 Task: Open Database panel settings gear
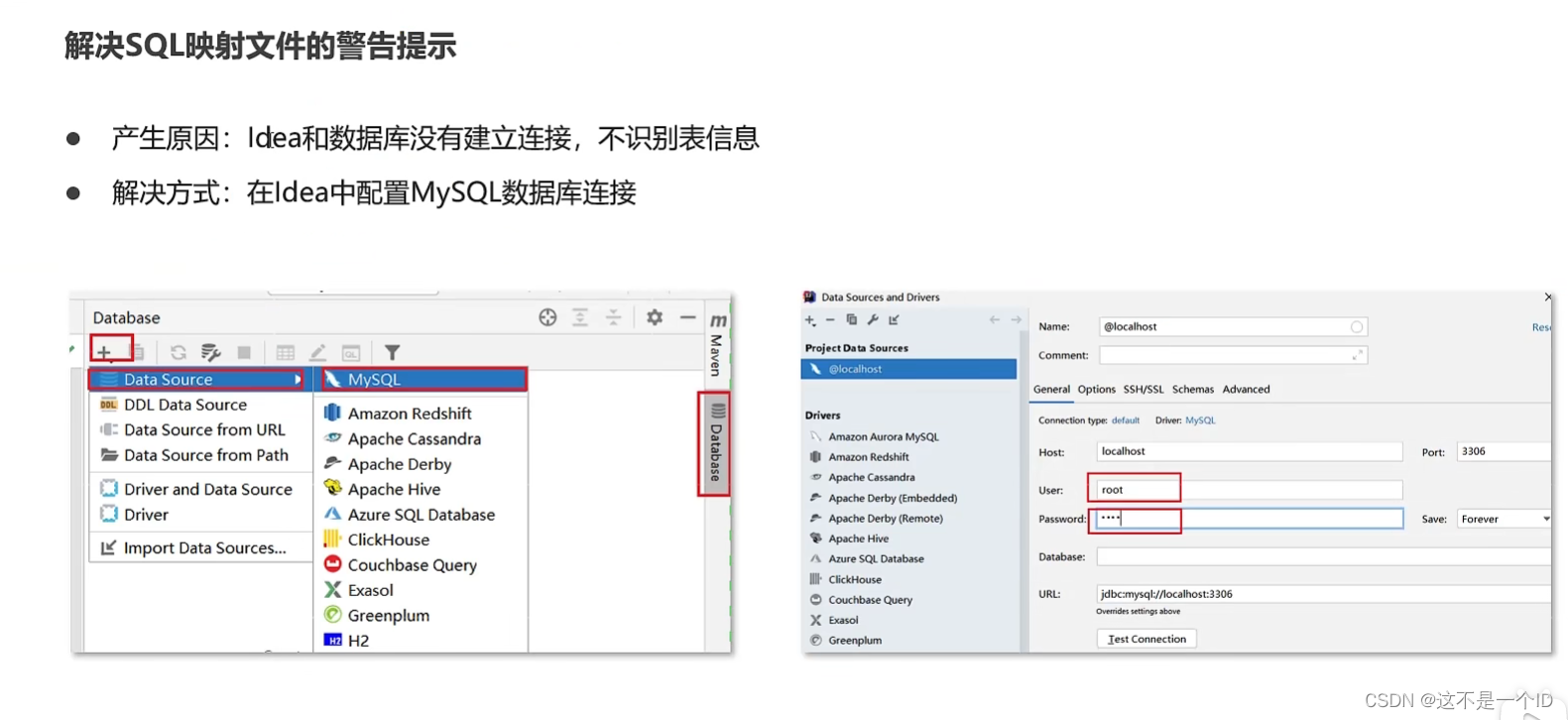pyautogui.click(x=655, y=317)
